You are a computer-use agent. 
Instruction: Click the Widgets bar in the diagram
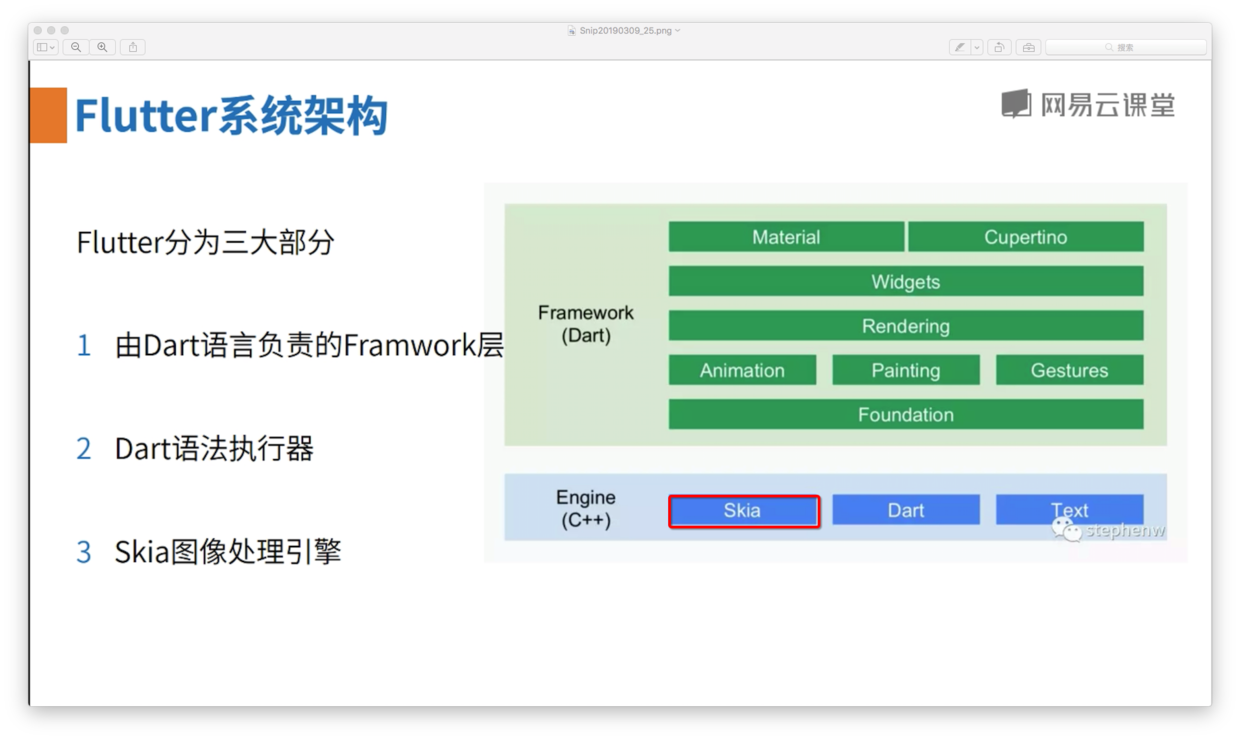point(905,281)
